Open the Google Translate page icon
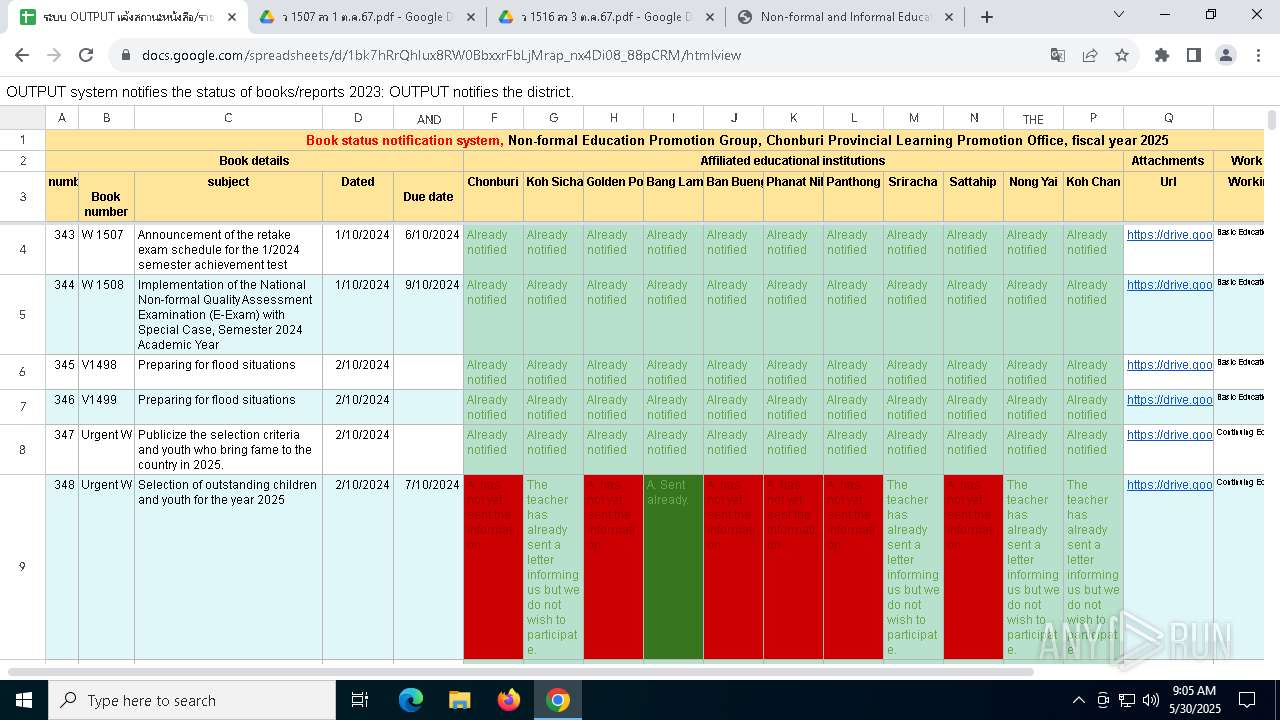Image resolution: width=1280 pixels, height=720 pixels. coord(1057,55)
